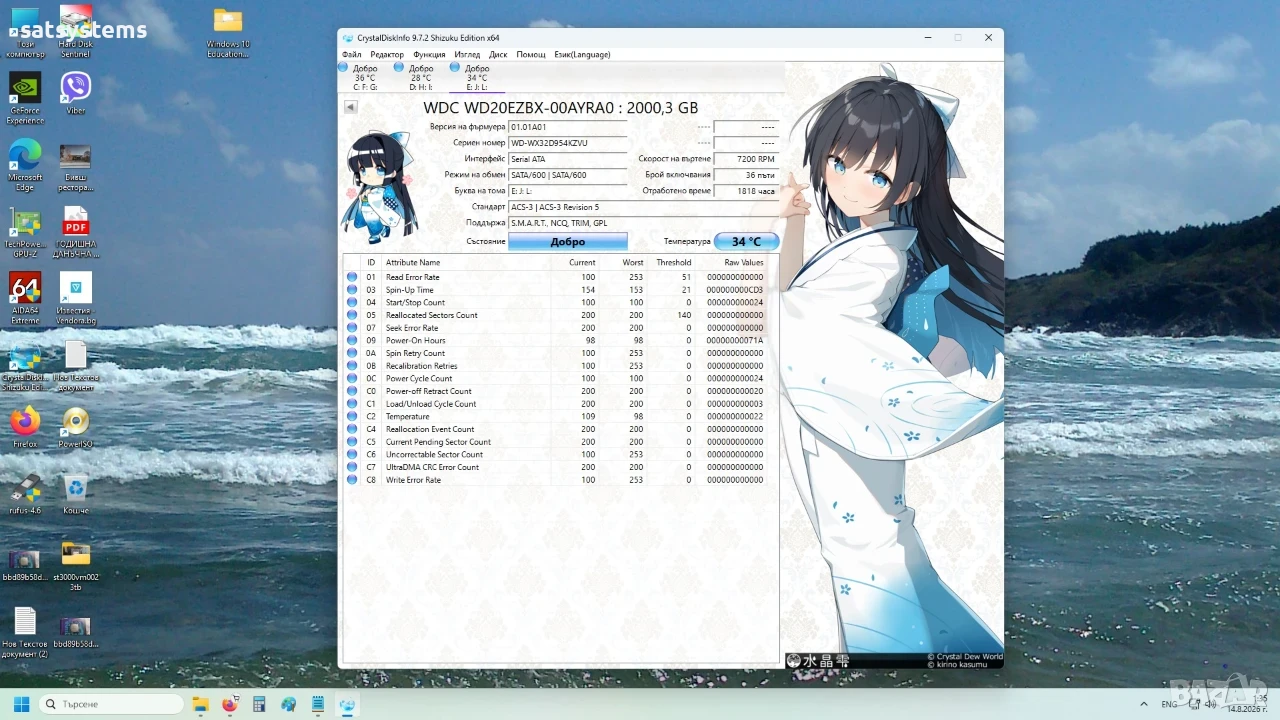
Task: Open the Windows Start menu
Action: point(21,704)
